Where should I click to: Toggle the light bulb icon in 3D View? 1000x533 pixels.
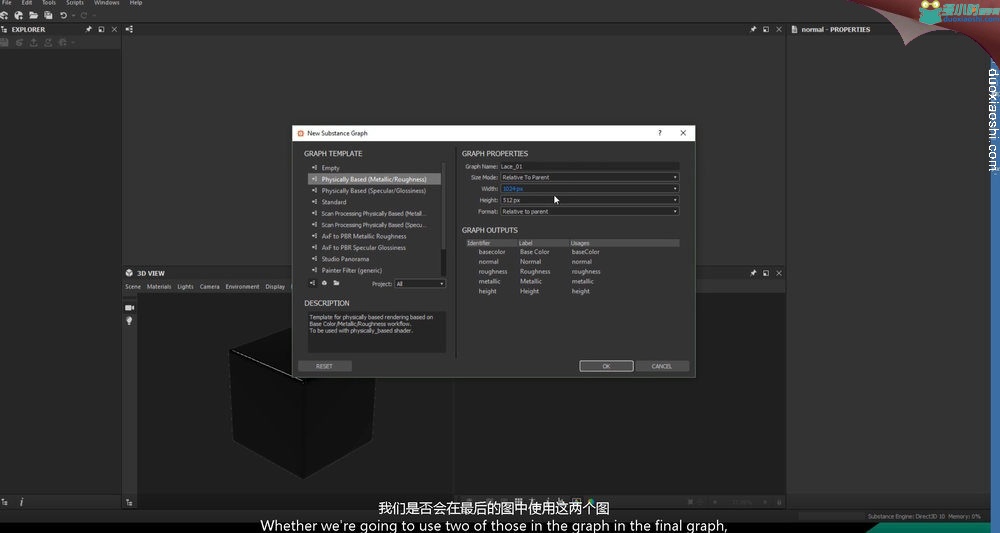coord(129,321)
